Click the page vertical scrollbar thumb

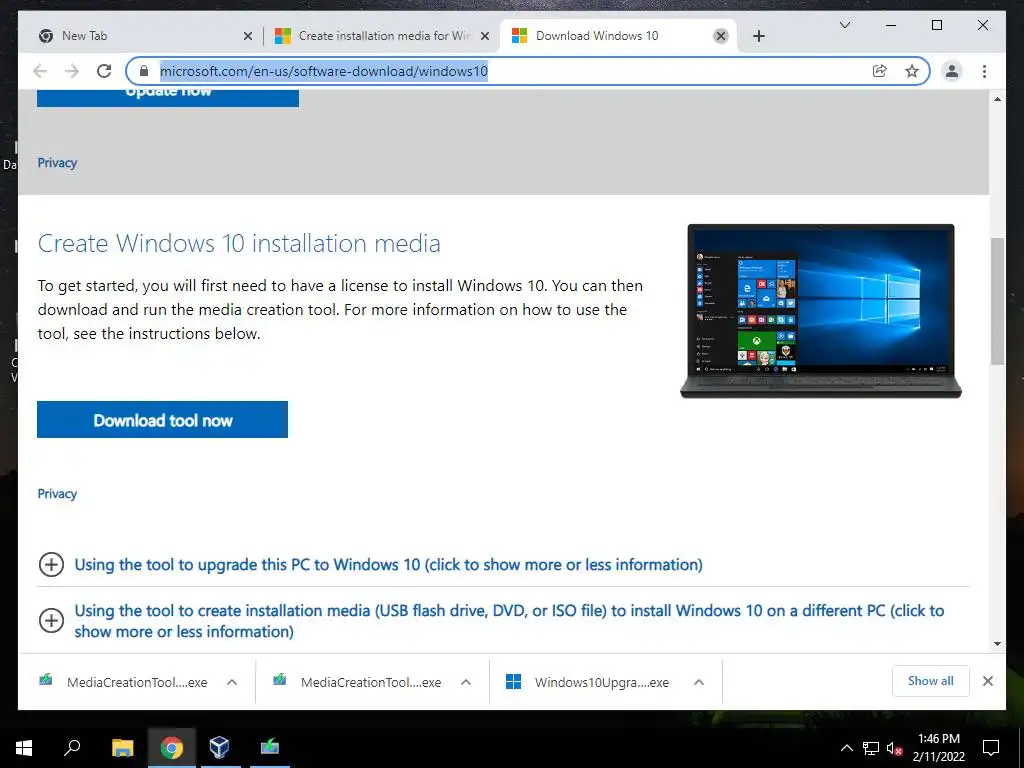click(x=997, y=301)
